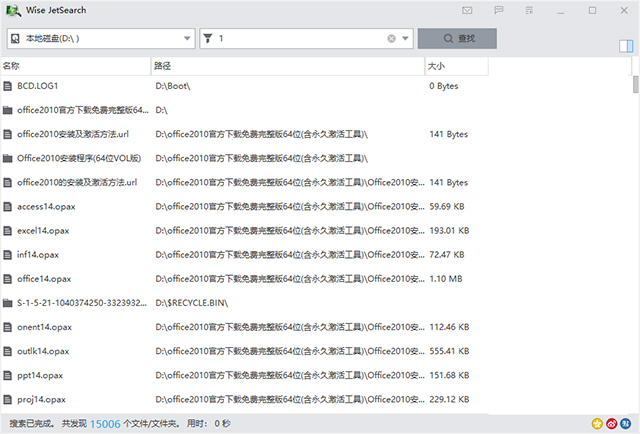Click the file icon for access14.opax
Screen dimensions: 640x434
click(x=7, y=206)
